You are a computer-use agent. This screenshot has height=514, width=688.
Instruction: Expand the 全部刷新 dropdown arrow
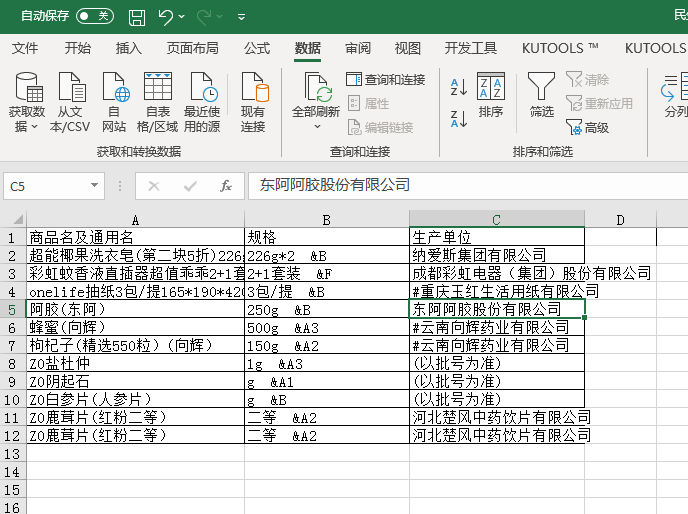coord(317,127)
